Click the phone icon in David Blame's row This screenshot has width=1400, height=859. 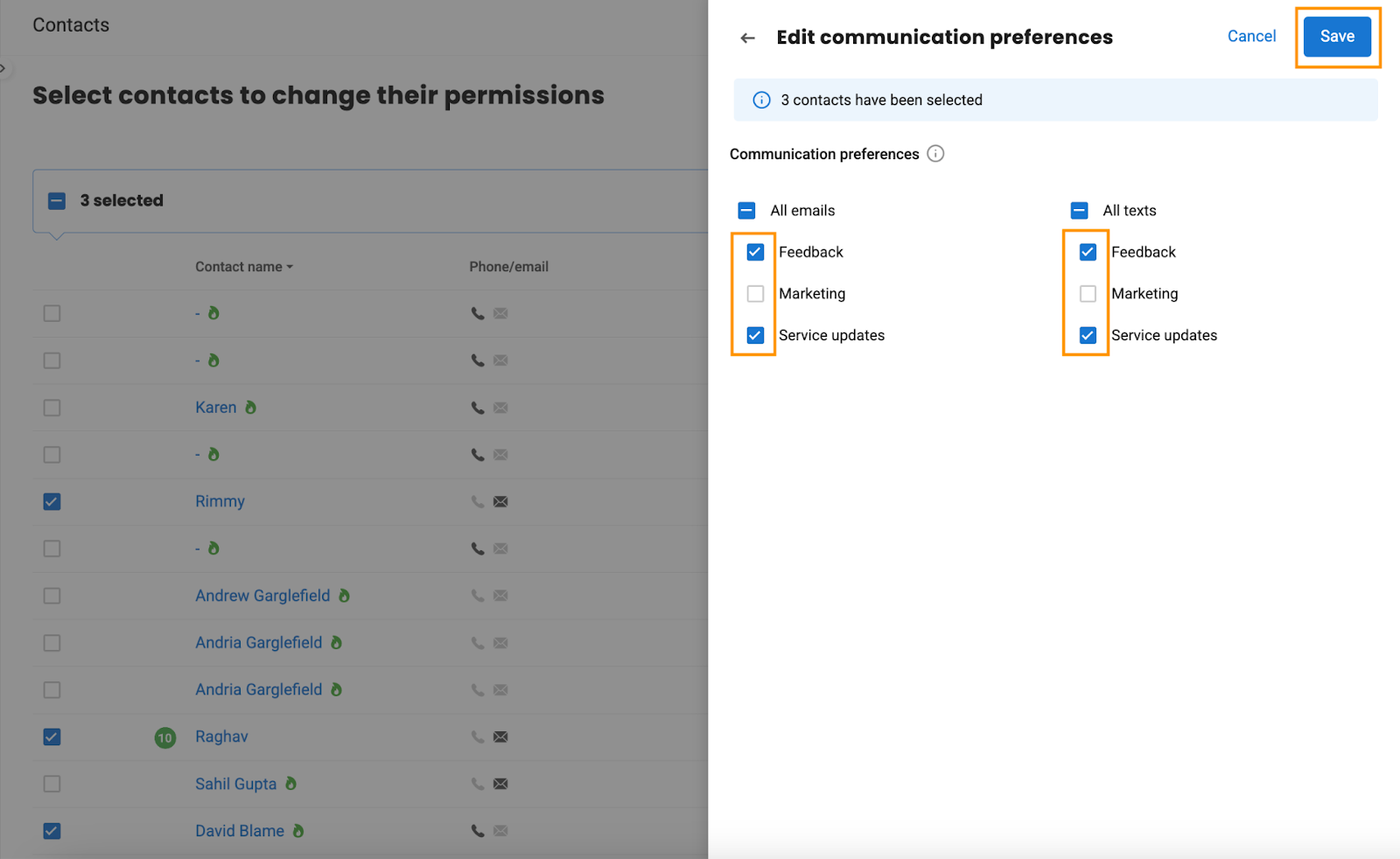478,831
